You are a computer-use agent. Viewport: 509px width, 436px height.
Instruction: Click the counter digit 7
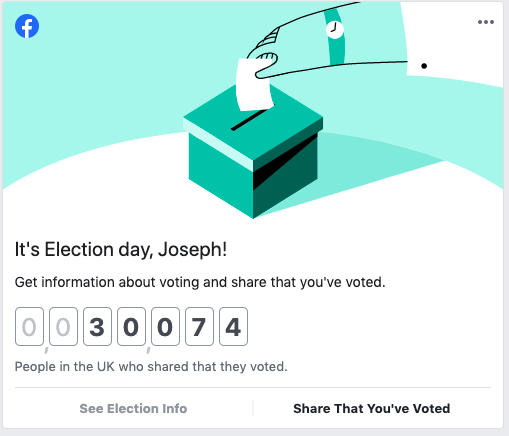click(199, 327)
